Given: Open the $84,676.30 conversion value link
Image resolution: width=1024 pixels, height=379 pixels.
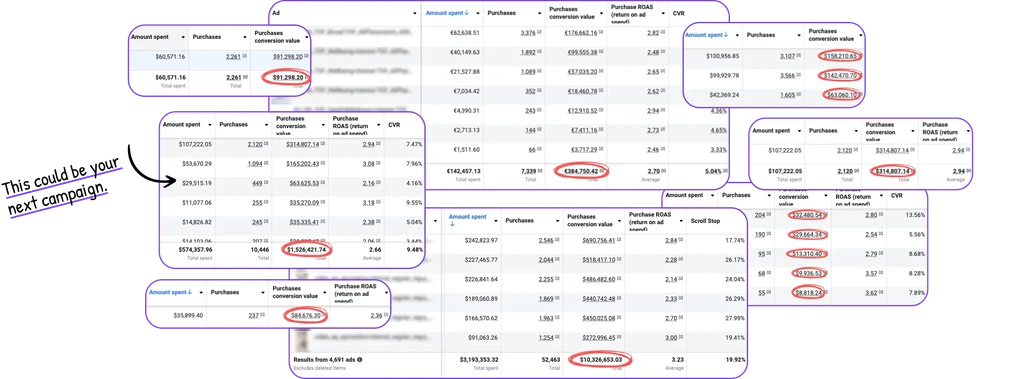Looking at the screenshot, I should (306, 316).
